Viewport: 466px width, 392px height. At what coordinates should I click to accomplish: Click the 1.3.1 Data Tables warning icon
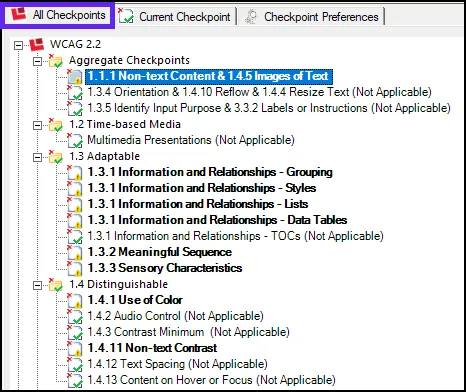coord(75,220)
